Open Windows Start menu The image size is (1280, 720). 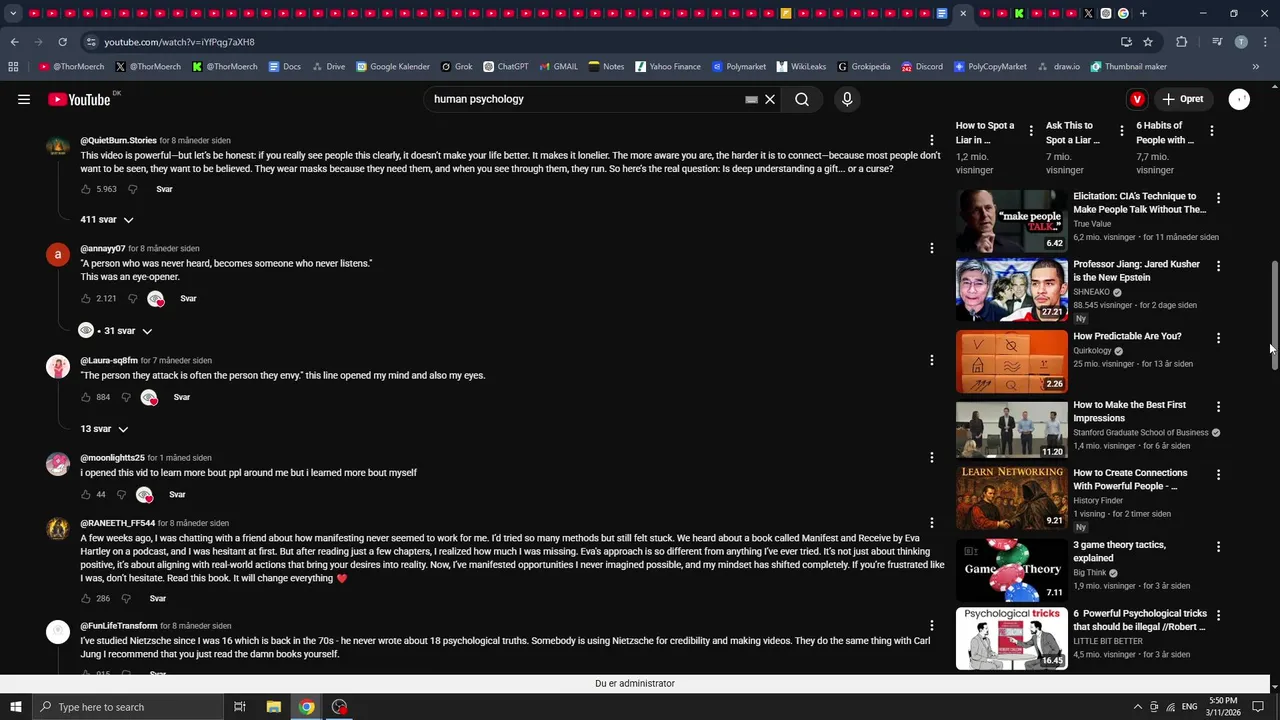tap(15, 707)
